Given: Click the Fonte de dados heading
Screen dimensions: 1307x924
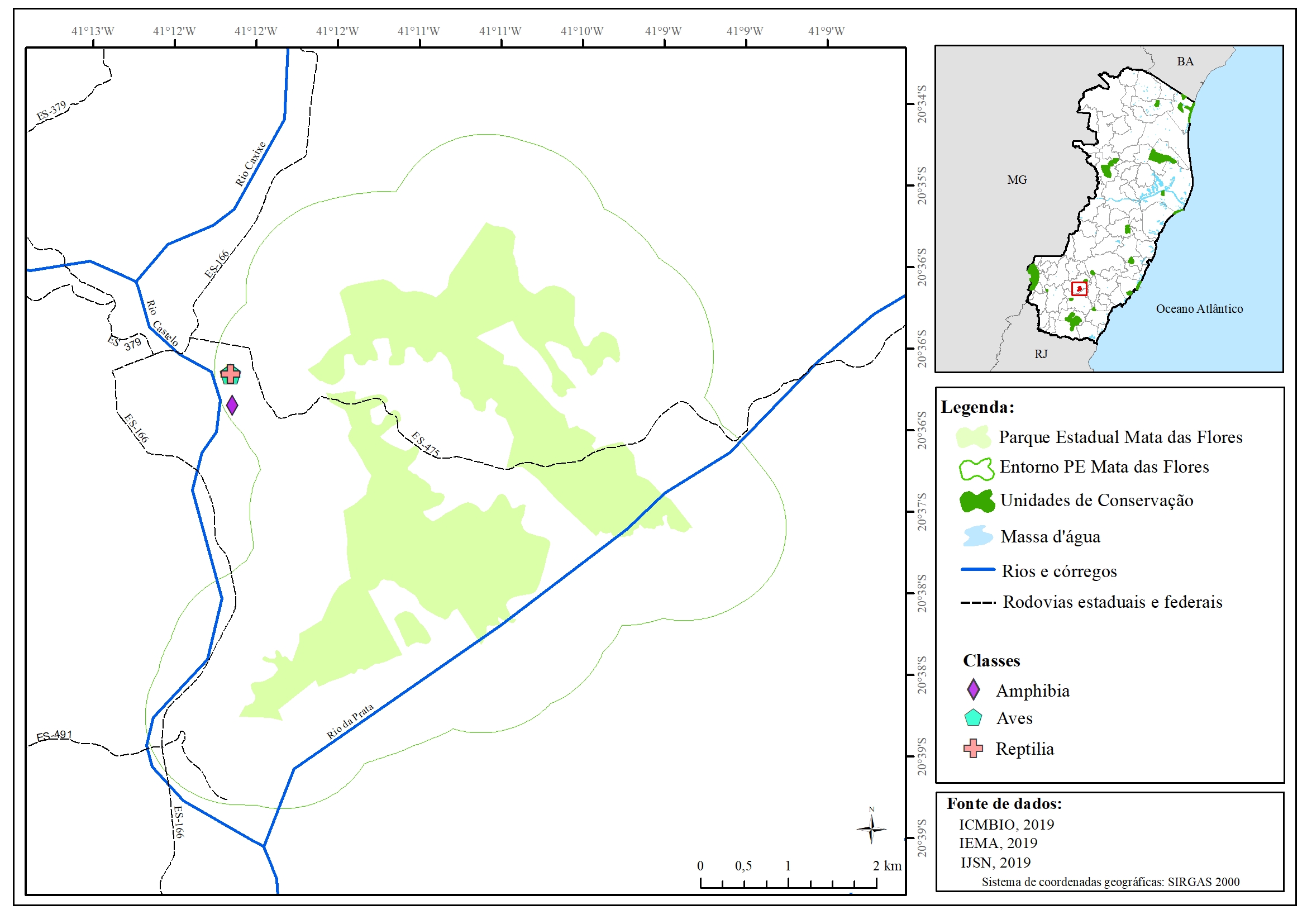Looking at the screenshot, I should click(x=1004, y=803).
